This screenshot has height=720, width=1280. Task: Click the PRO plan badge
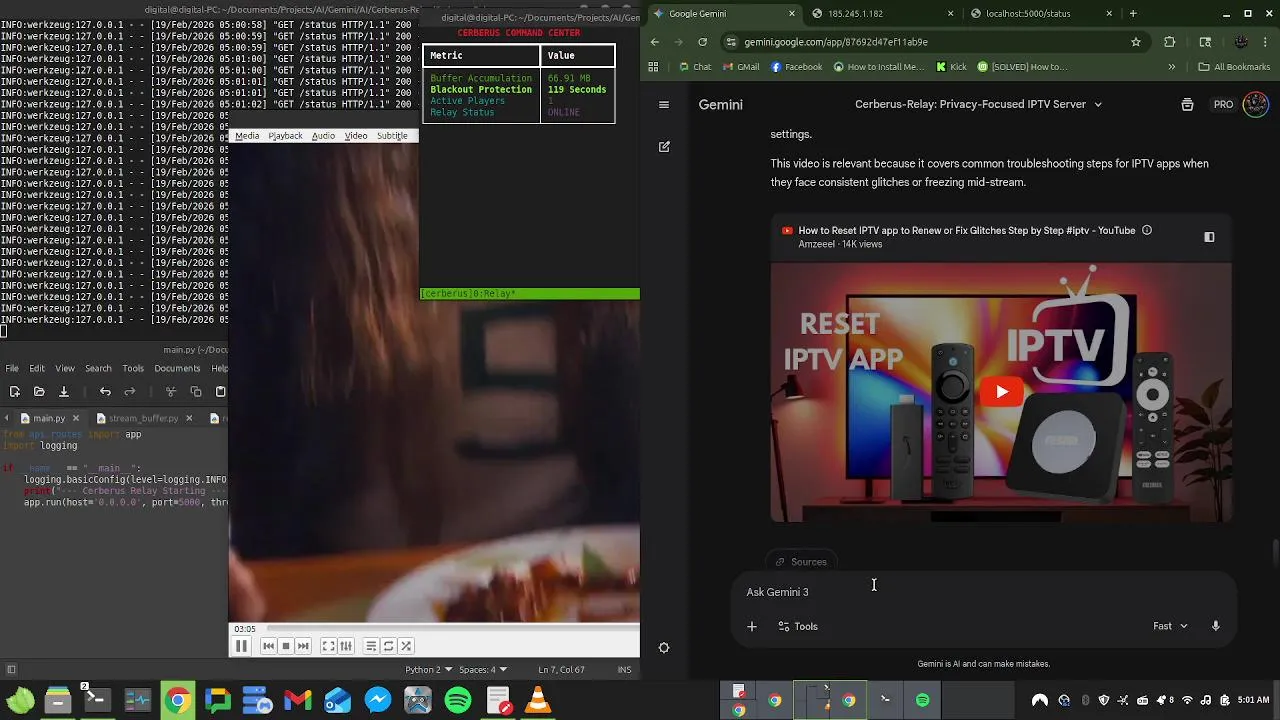(x=1223, y=104)
